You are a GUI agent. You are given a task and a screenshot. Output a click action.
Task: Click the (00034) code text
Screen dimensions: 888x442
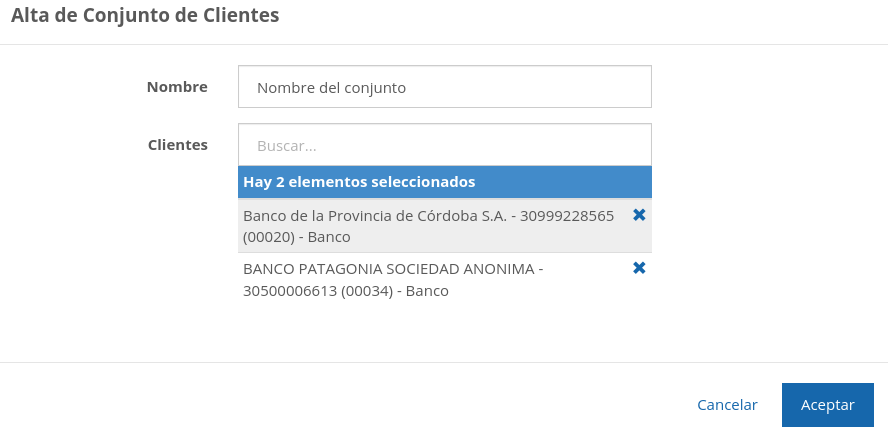(x=367, y=292)
